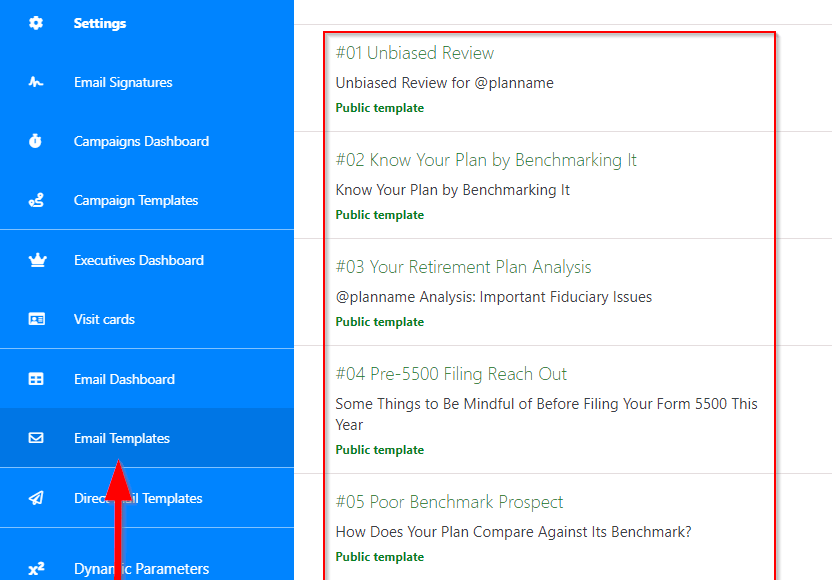Click subject line 'Unbiased Review for @planname'
Viewport: 832px width, 580px height.
(x=444, y=83)
